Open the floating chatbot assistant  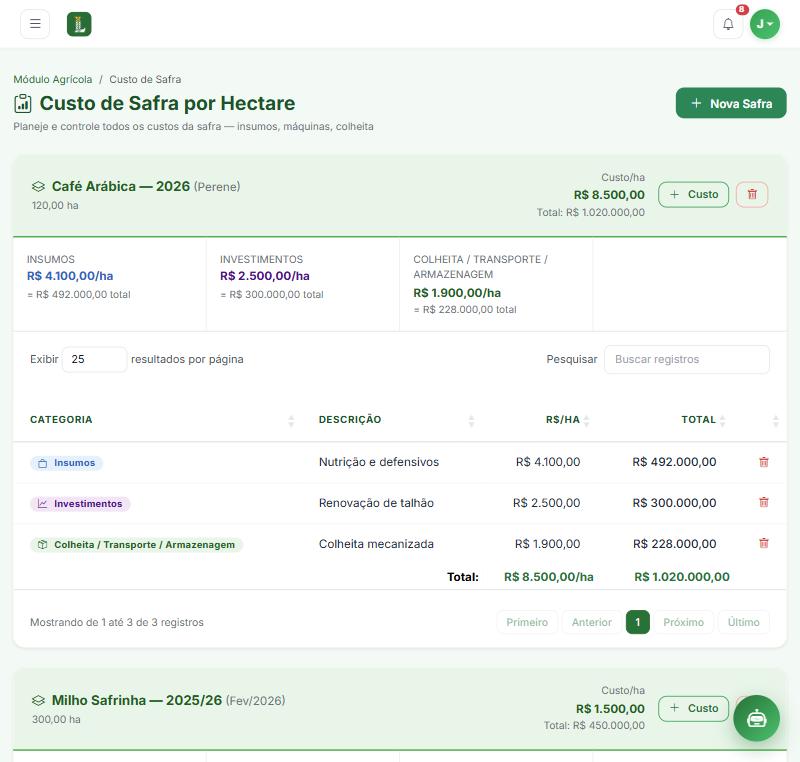pyautogui.click(x=756, y=718)
